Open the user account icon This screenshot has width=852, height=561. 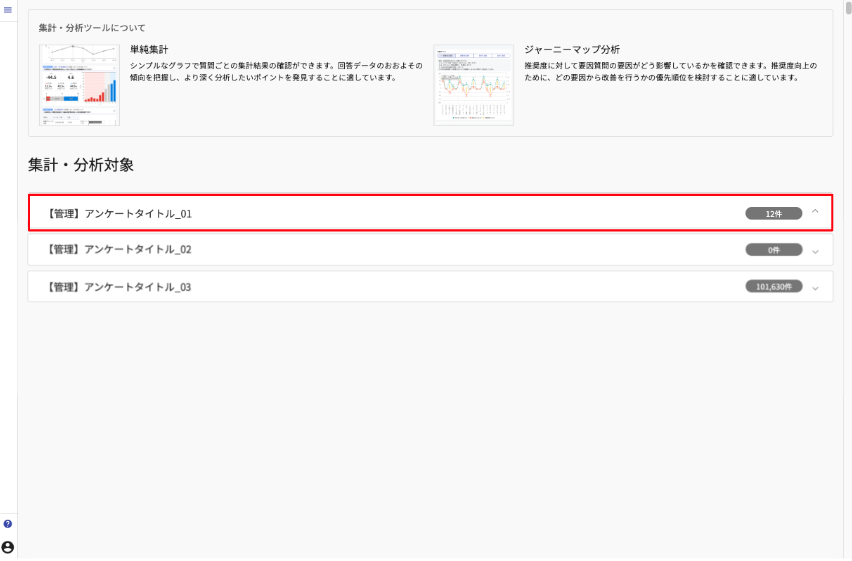point(8,547)
